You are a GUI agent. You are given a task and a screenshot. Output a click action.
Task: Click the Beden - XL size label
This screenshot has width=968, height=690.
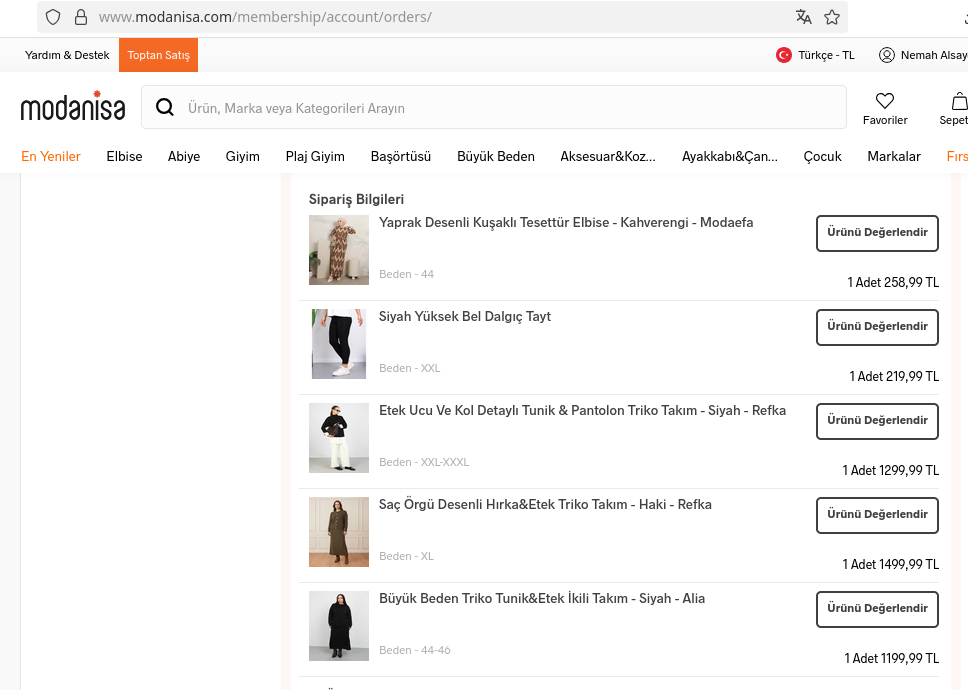pyautogui.click(x=406, y=556)
